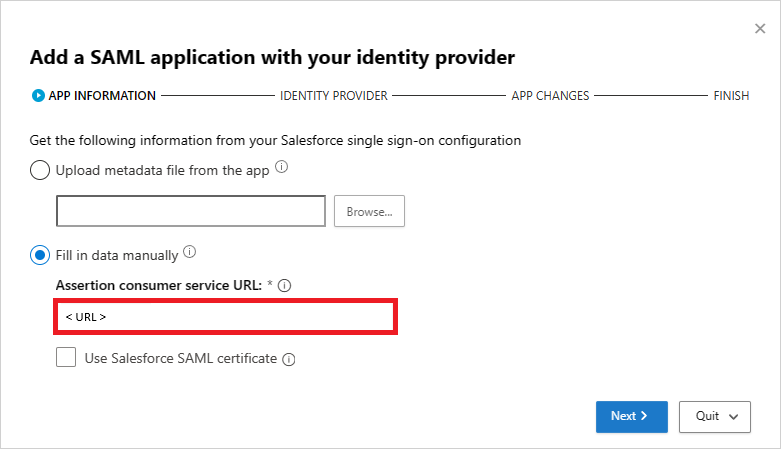Viewport: 781px width, 449px height.
Task: Click info icon for Assertion consumer service URL
Action: click(285, 286)
